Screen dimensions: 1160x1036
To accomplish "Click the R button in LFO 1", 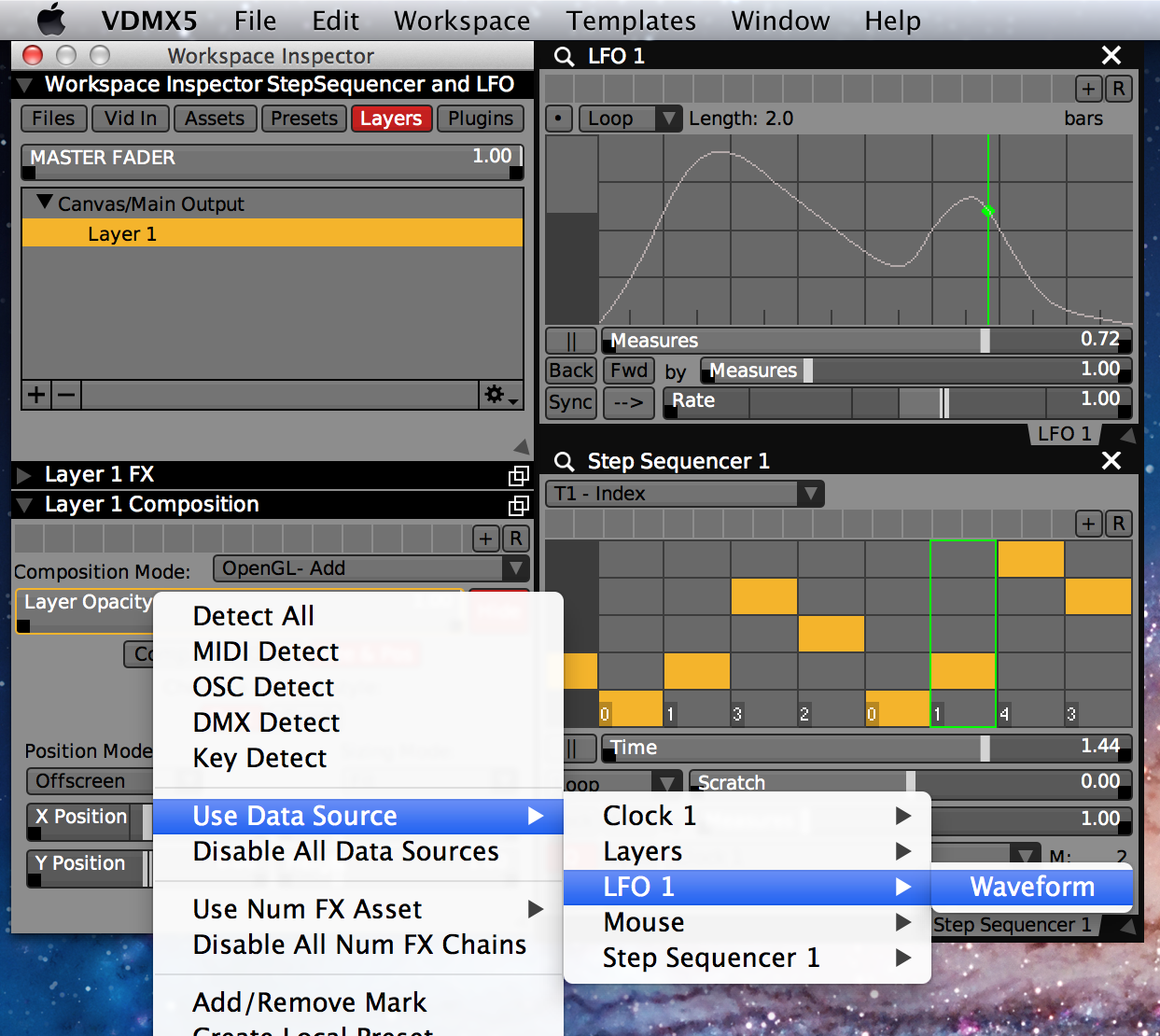I will click(1119, 89).
